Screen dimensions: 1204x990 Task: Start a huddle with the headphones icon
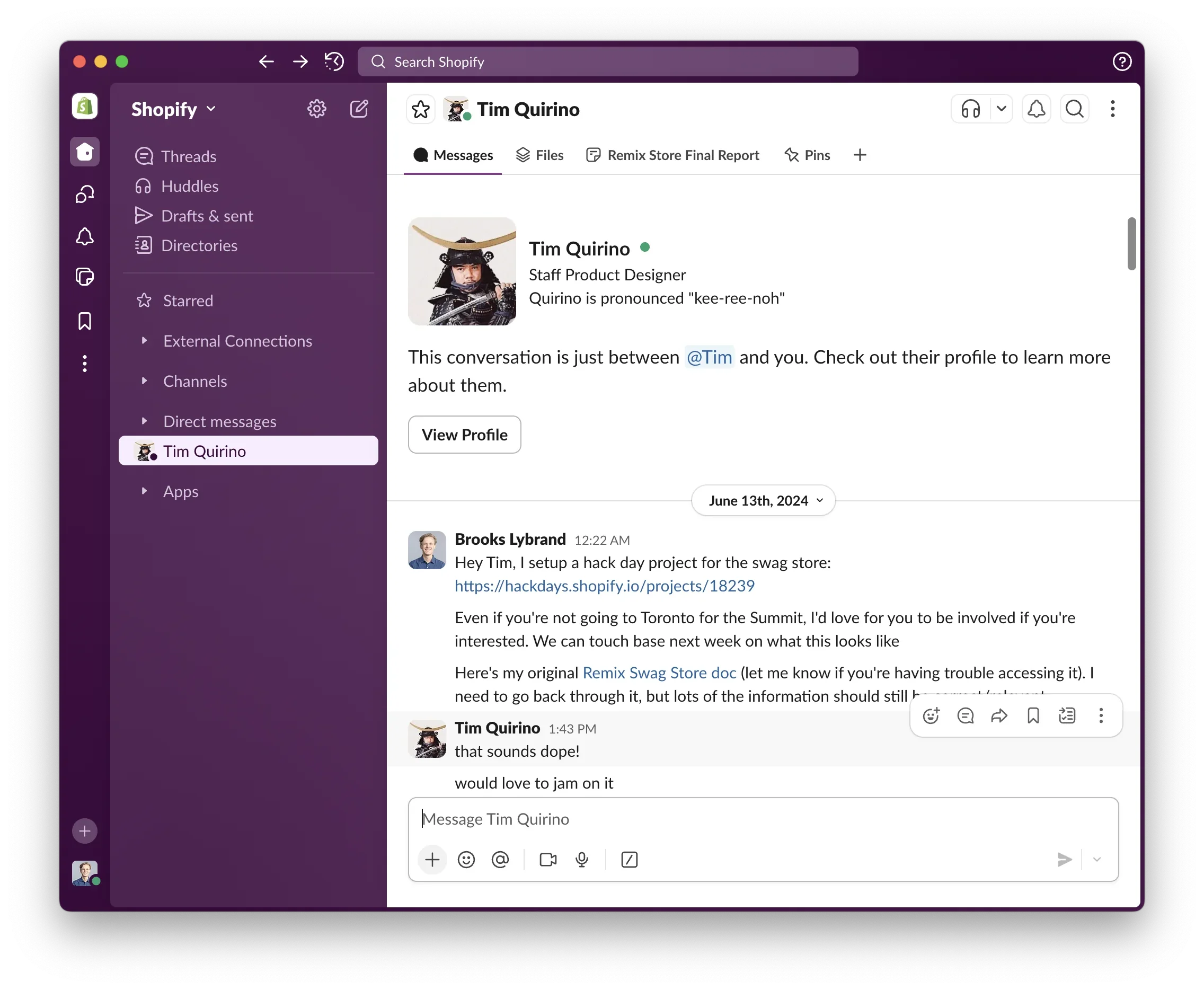click(x=970, y=108)
